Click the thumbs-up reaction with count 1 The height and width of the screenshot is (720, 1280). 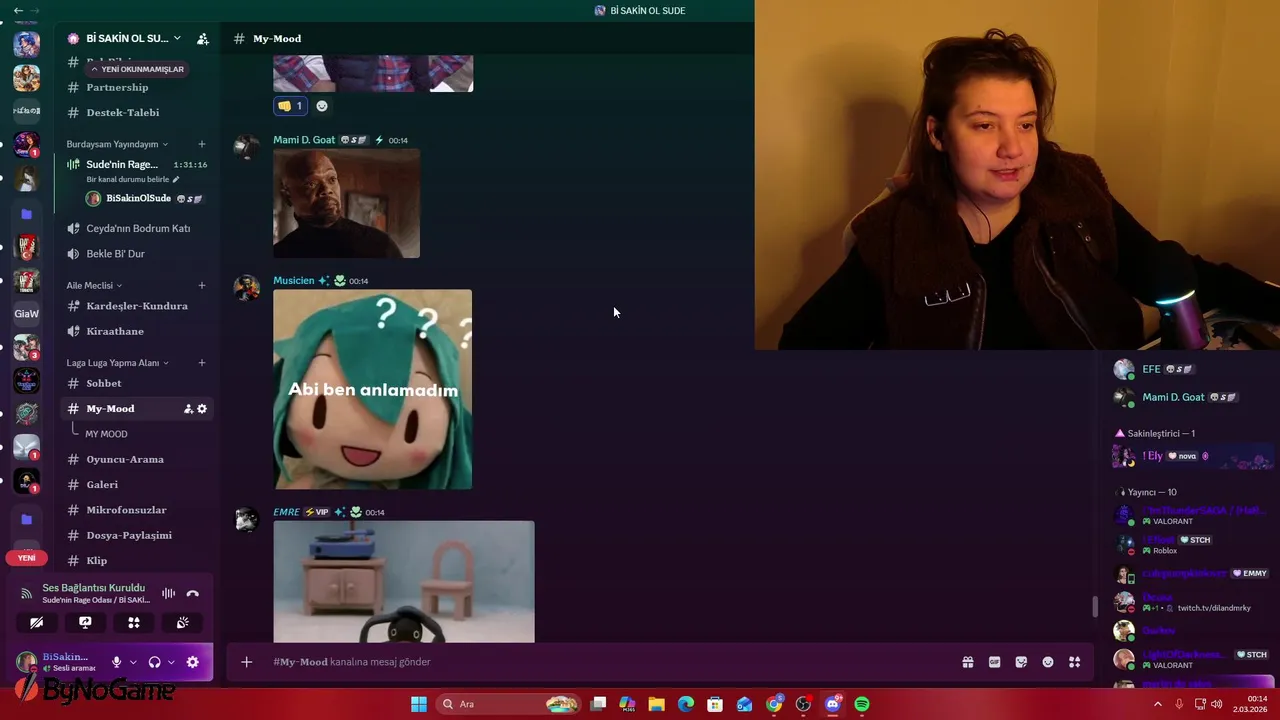[x=290, y=106]
